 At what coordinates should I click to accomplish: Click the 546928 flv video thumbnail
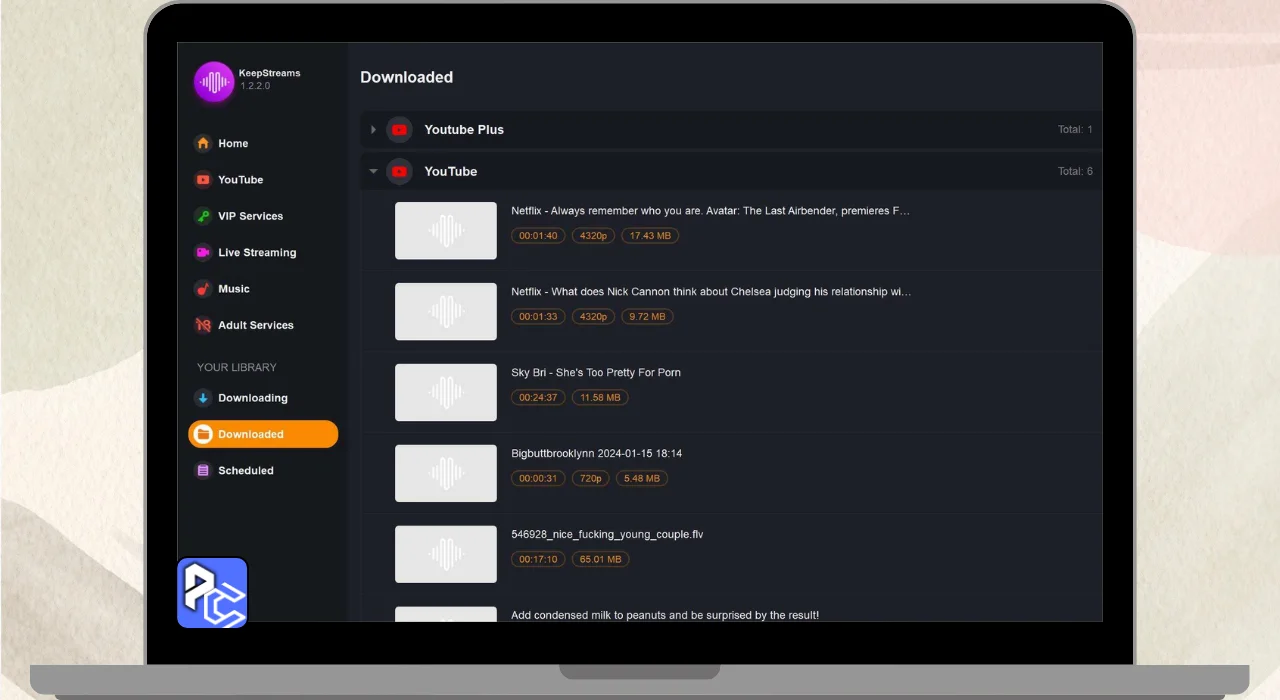point(446,554)
